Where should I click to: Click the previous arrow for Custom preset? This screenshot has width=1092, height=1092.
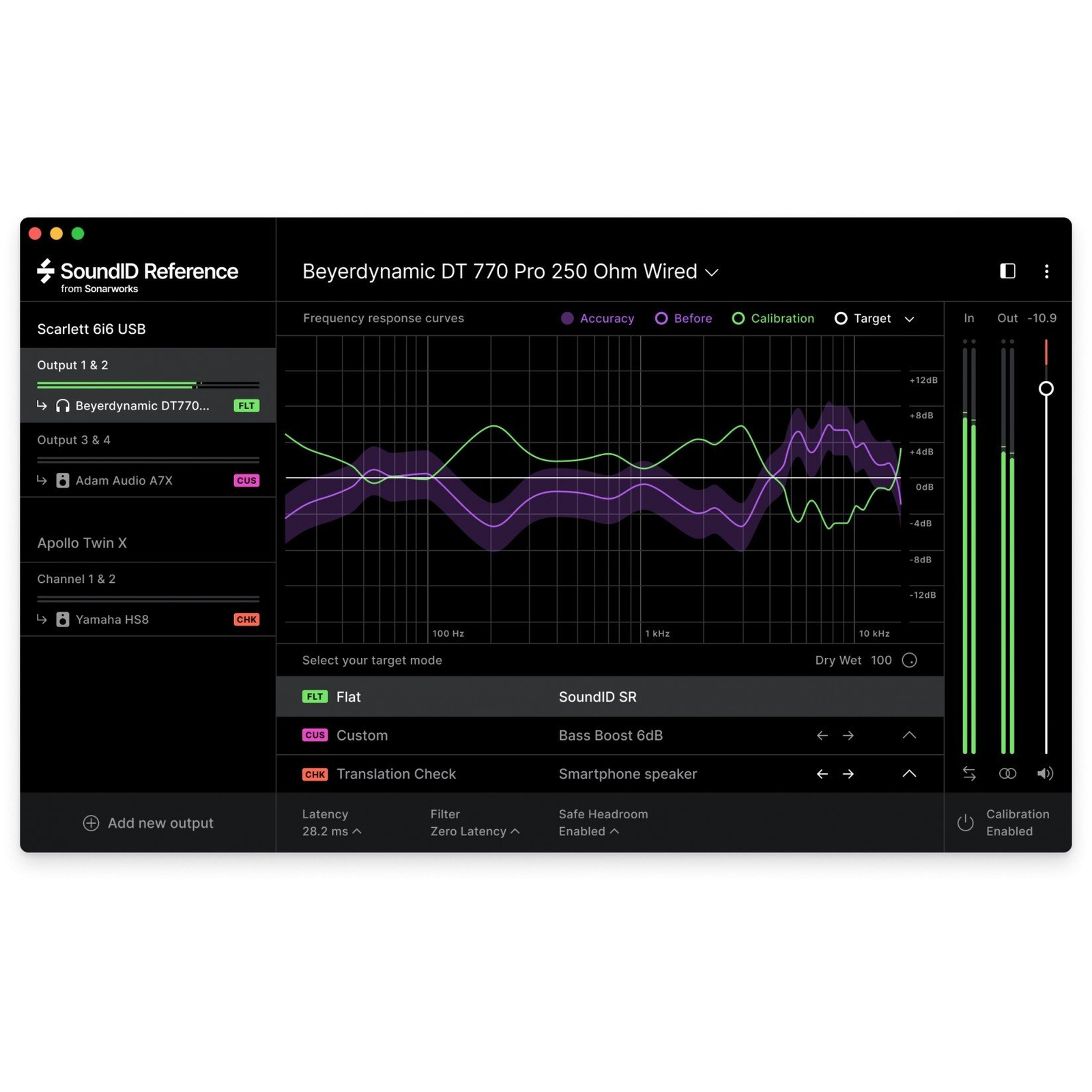(x=822, y=735)
